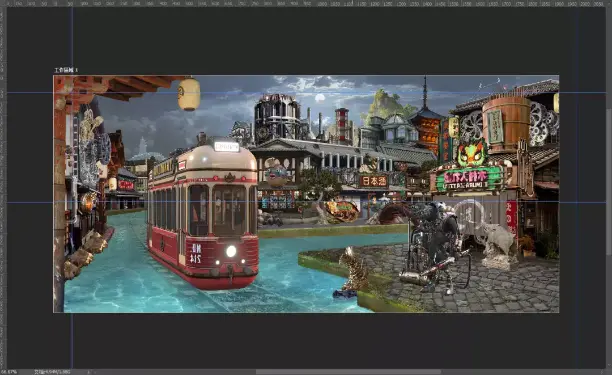Click the horizontal scrollbar thumb at bottom
This screenshot has width=612, height=375.
[x=348, y=372]
